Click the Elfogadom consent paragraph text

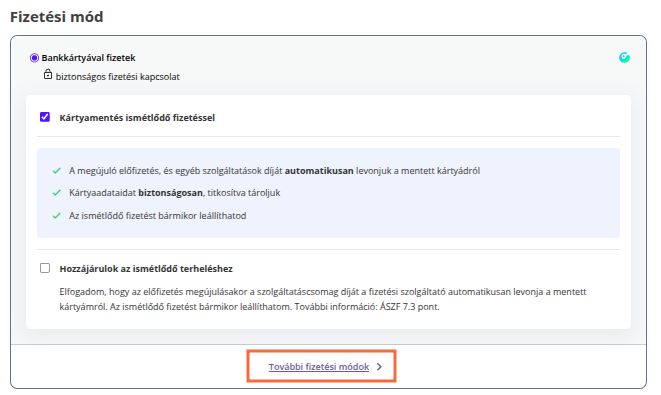pos(323,299)
